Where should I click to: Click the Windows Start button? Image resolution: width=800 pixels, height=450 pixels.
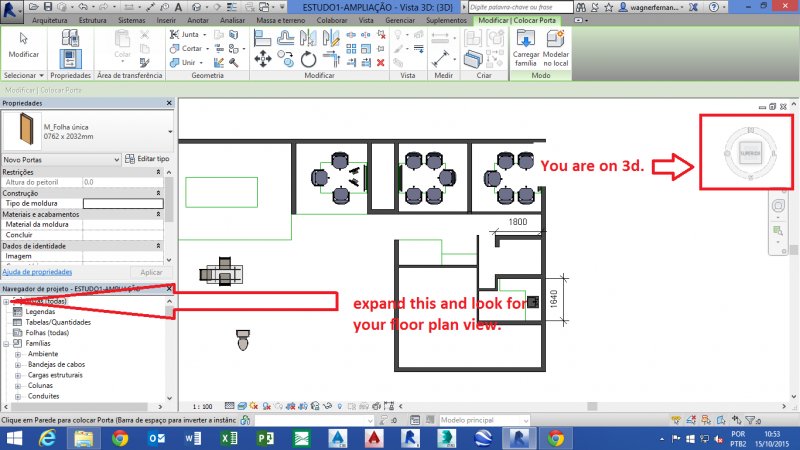click(x=14, y=438)
